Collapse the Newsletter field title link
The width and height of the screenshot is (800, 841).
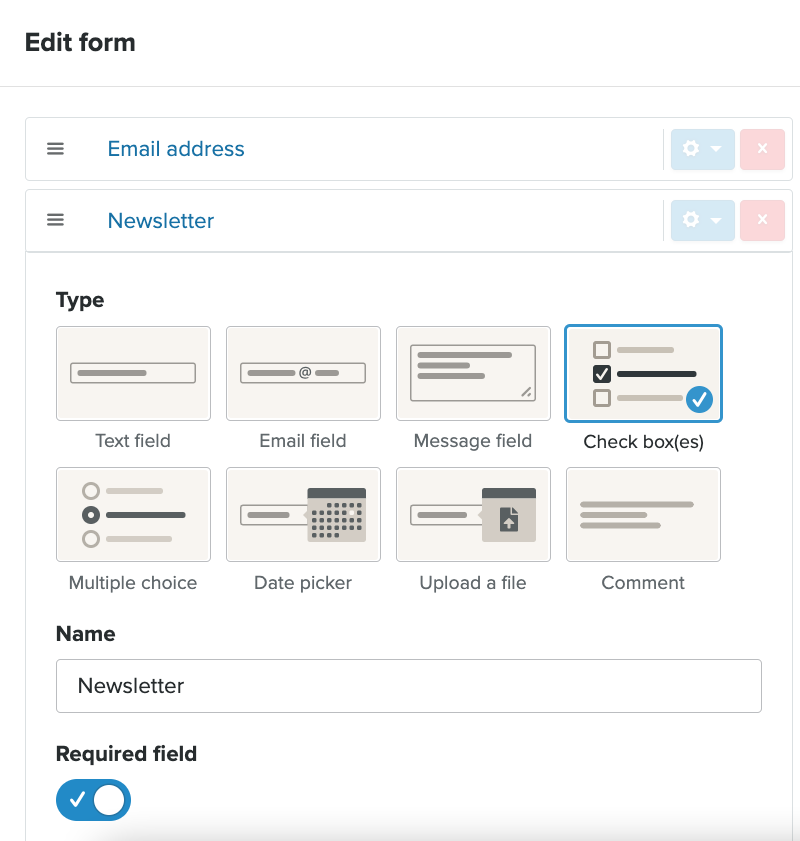pyautogui.click(x=161, y=221)
